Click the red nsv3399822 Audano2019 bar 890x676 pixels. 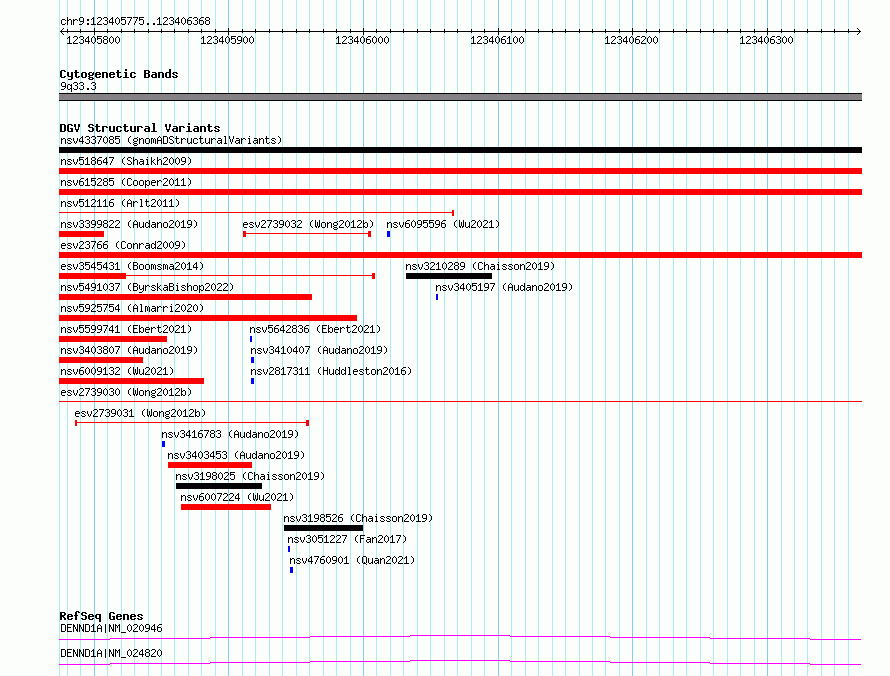pyautogui.click(x=82, y=234)
